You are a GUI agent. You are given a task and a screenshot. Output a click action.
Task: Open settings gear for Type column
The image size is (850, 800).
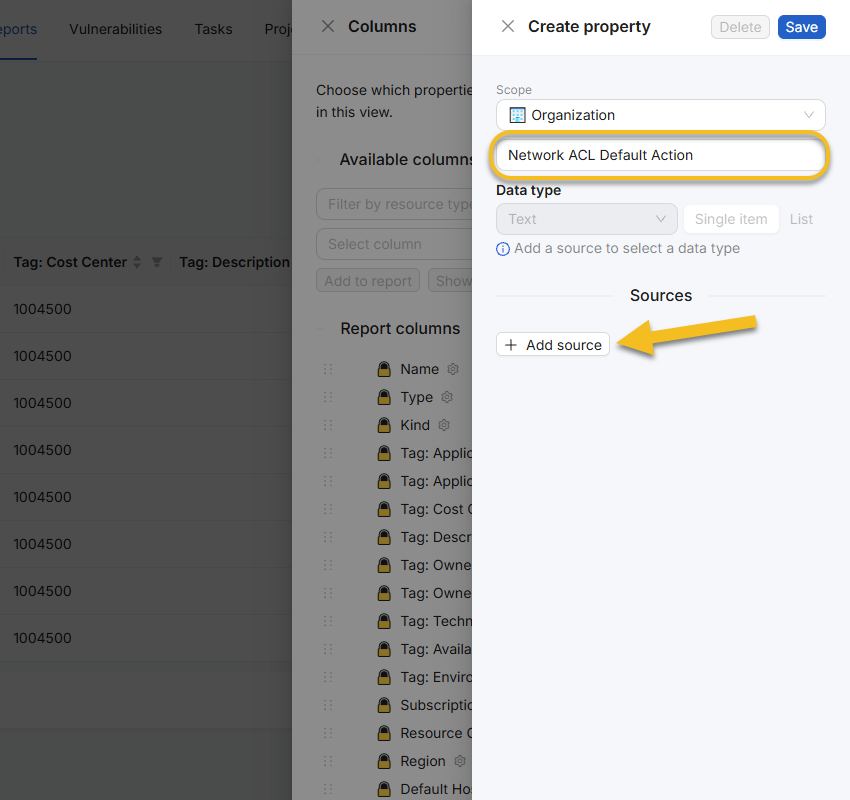(447, 397)
